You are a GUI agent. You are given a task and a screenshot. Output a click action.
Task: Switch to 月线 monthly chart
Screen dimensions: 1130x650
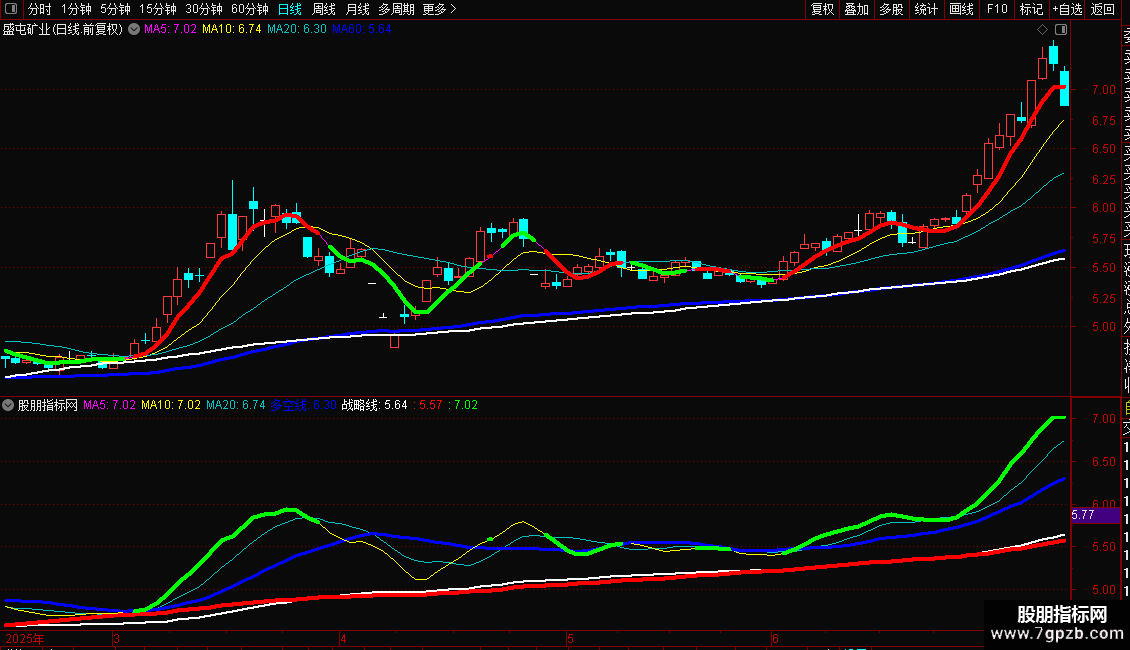click(357, 9)
